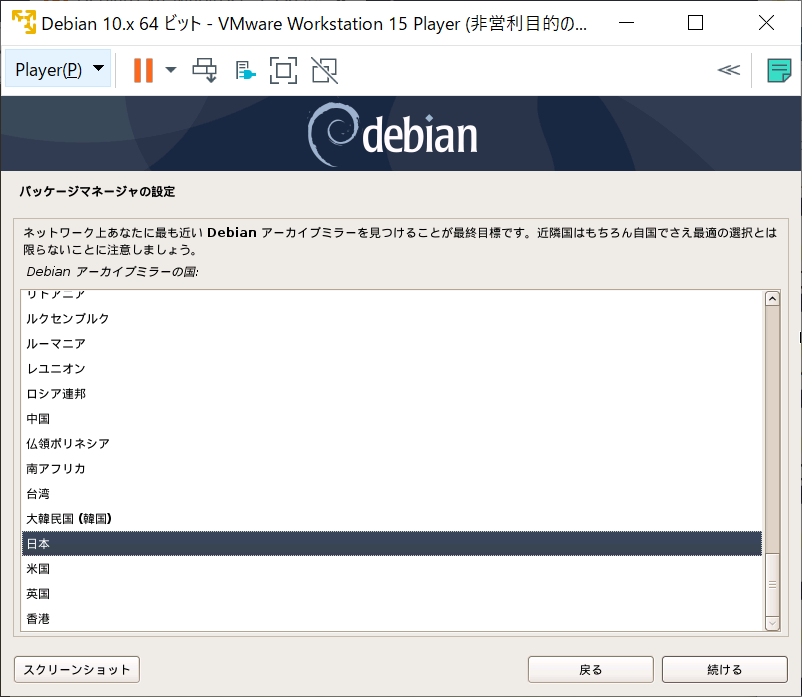Send Ctrl+Alt+Del to the virtual machine
Viewport: 802px width, 697px height.
[205, 70]
